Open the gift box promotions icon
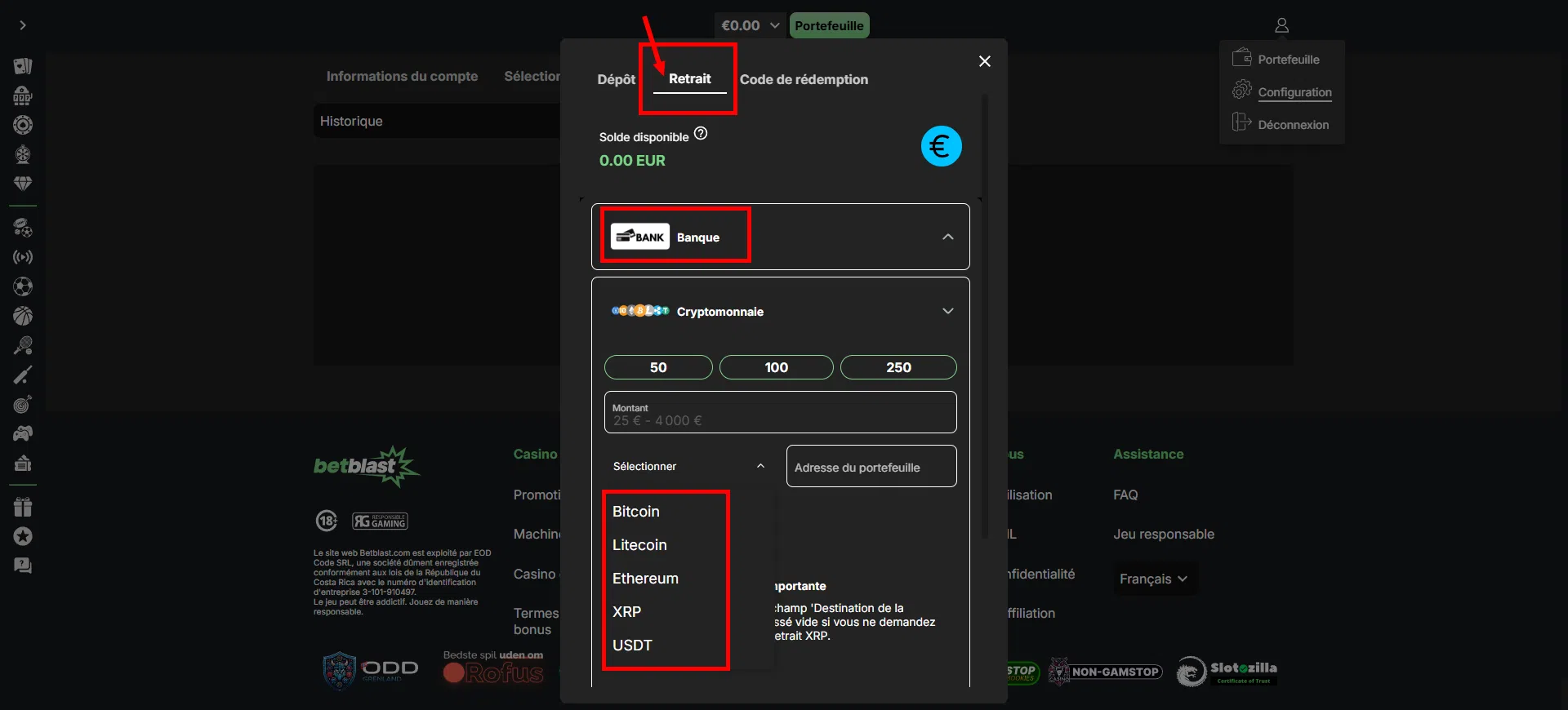1568x710 pixels. click(x=23, y=507)
